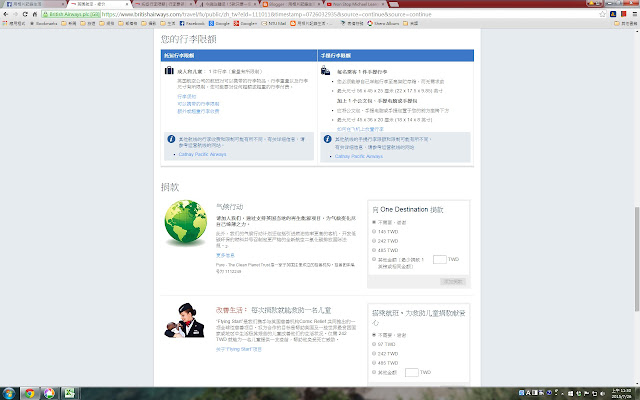Select 97 TWD Flying Start donation
640x400 pixels.
(x=374, y=344)
